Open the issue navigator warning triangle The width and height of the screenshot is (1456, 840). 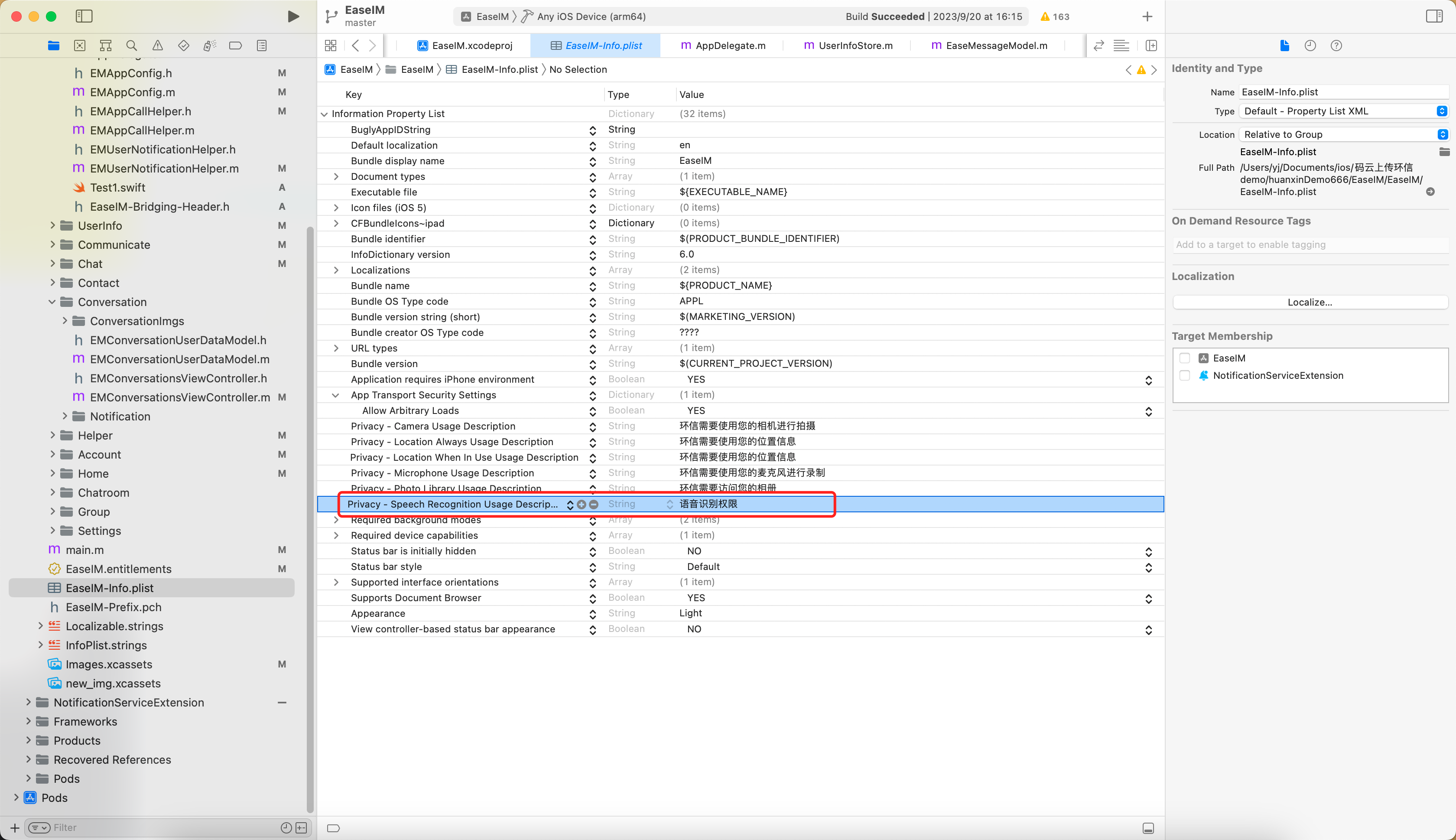(157, 46)
